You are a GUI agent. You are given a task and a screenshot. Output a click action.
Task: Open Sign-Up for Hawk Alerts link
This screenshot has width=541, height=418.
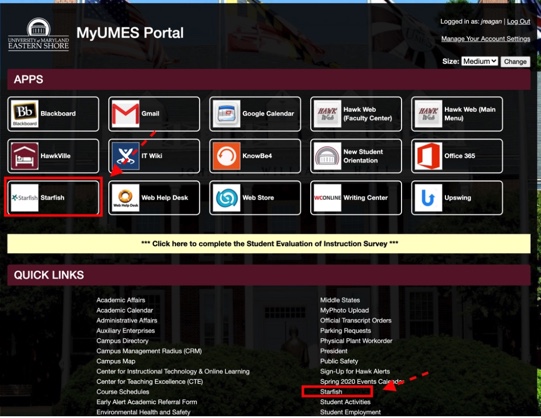355,371
